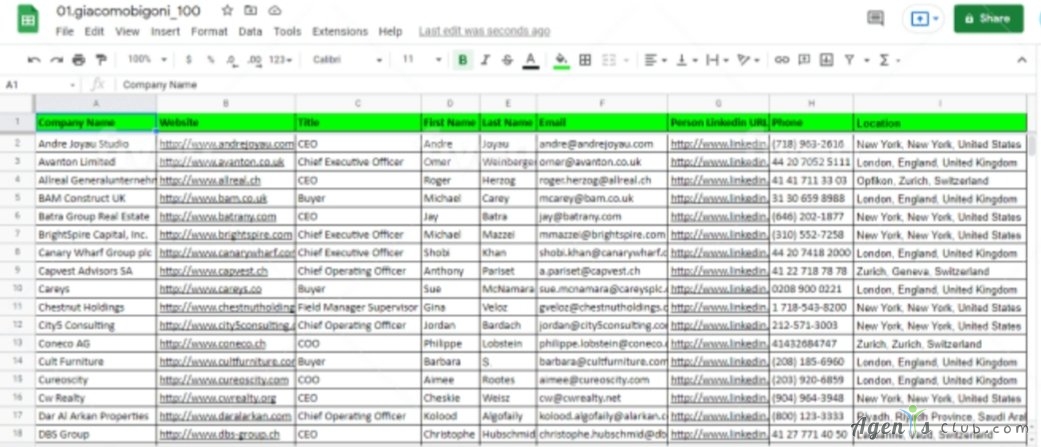Select cell 'BAM Construct UK'

pos(96,199)
